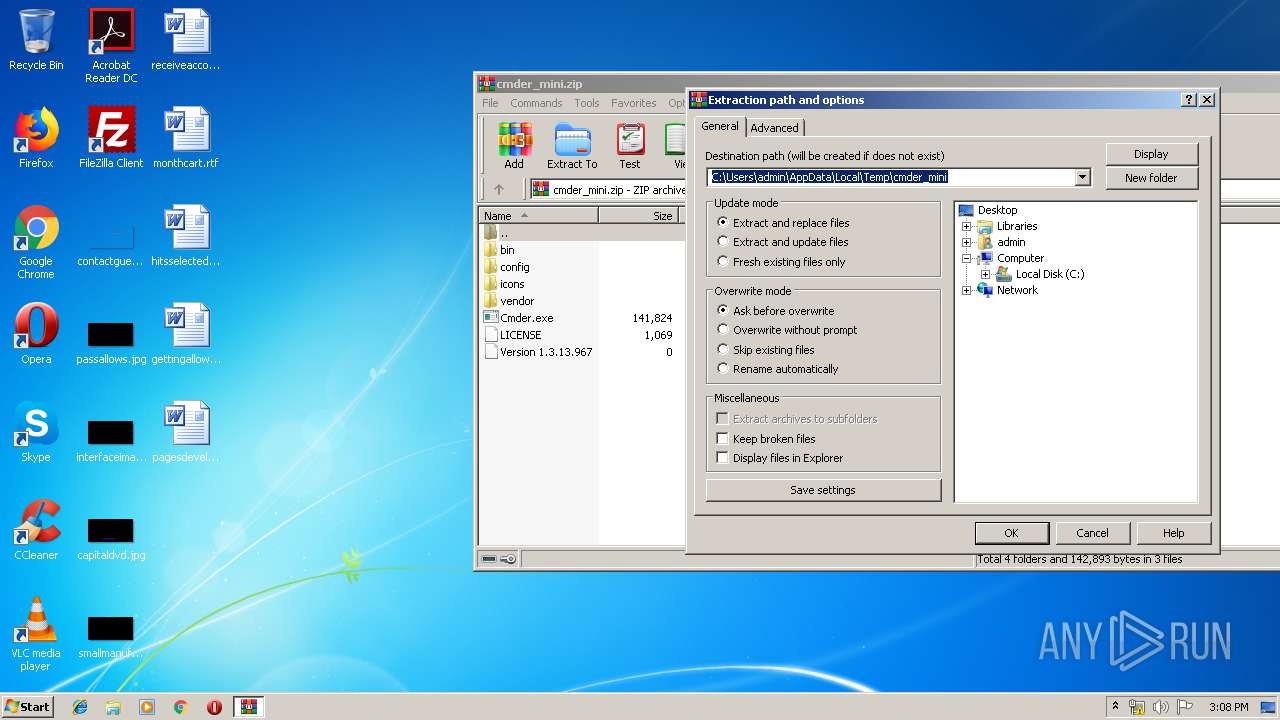Open the Start menu

click(27, 707)
